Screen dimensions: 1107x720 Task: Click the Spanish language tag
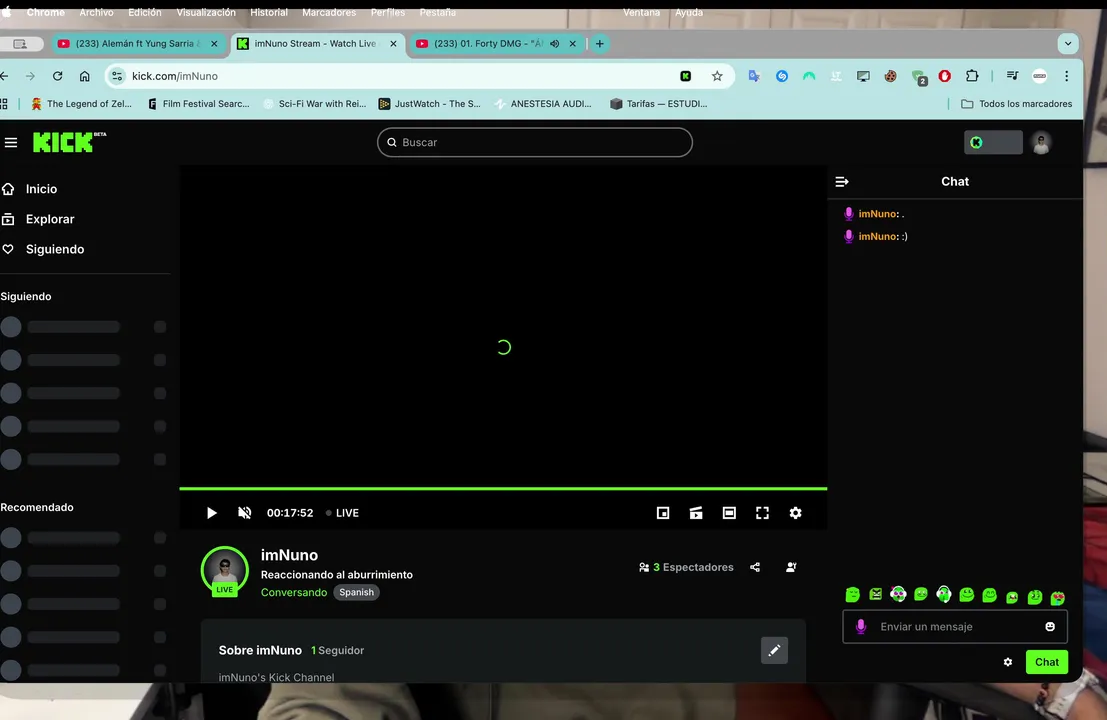357,592
